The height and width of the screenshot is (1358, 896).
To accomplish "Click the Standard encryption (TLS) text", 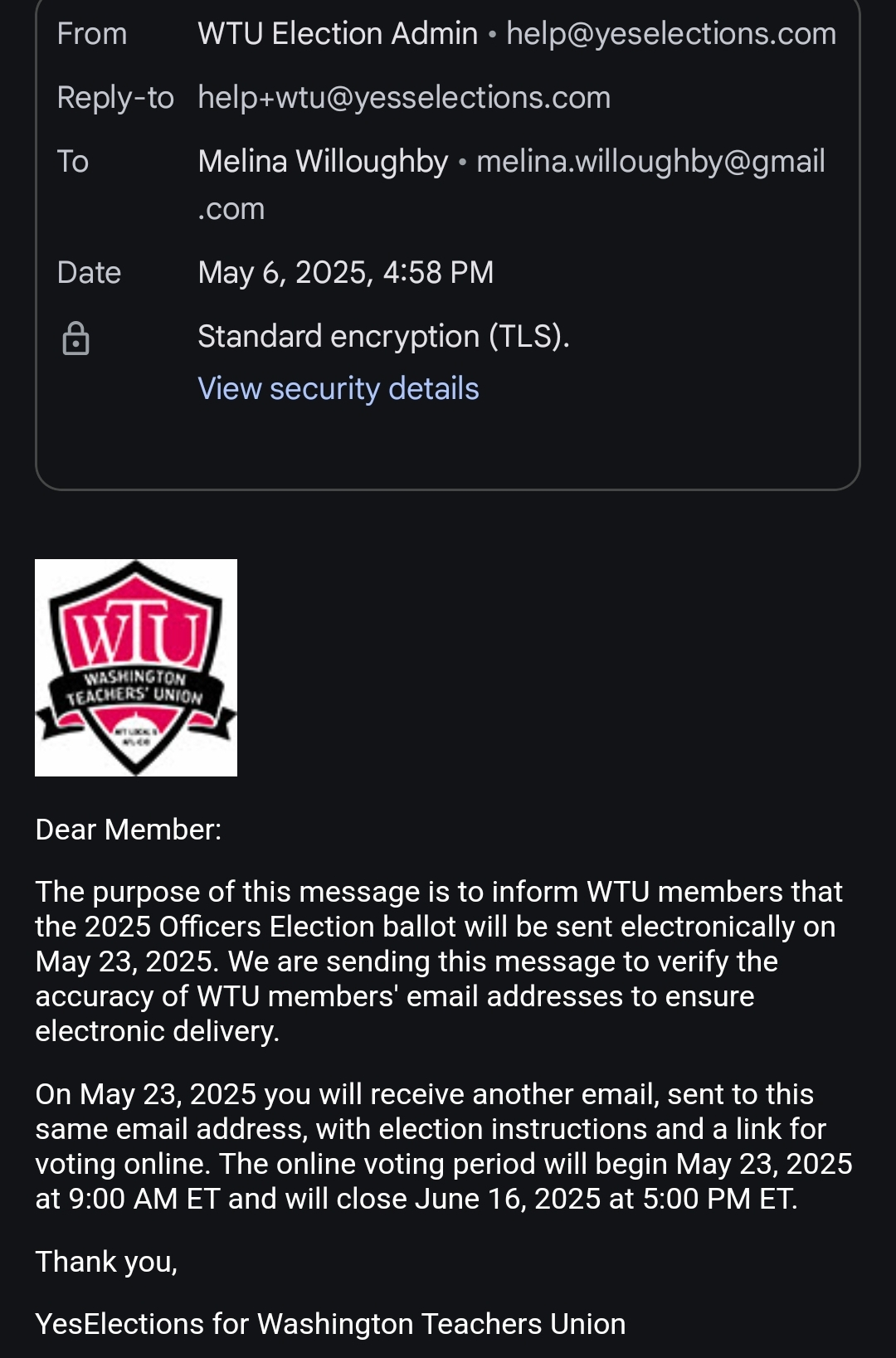I will [x=383, y=337].
